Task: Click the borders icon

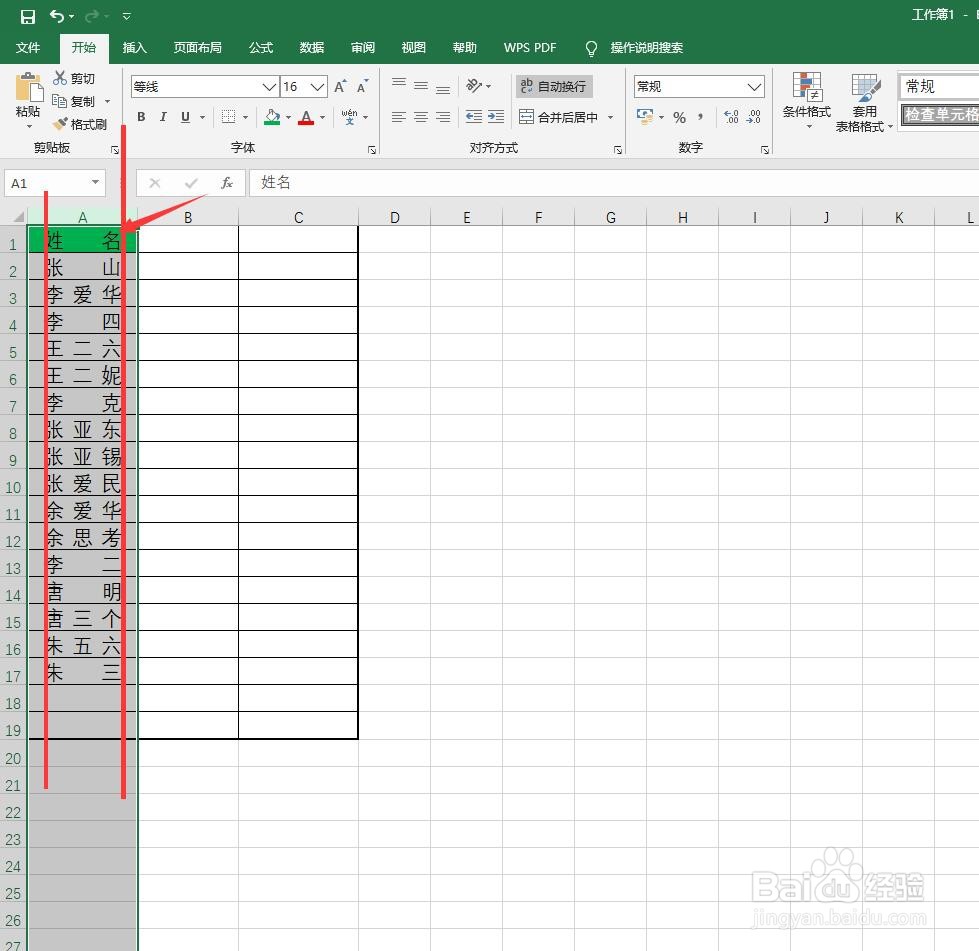Action: point(229,117)
